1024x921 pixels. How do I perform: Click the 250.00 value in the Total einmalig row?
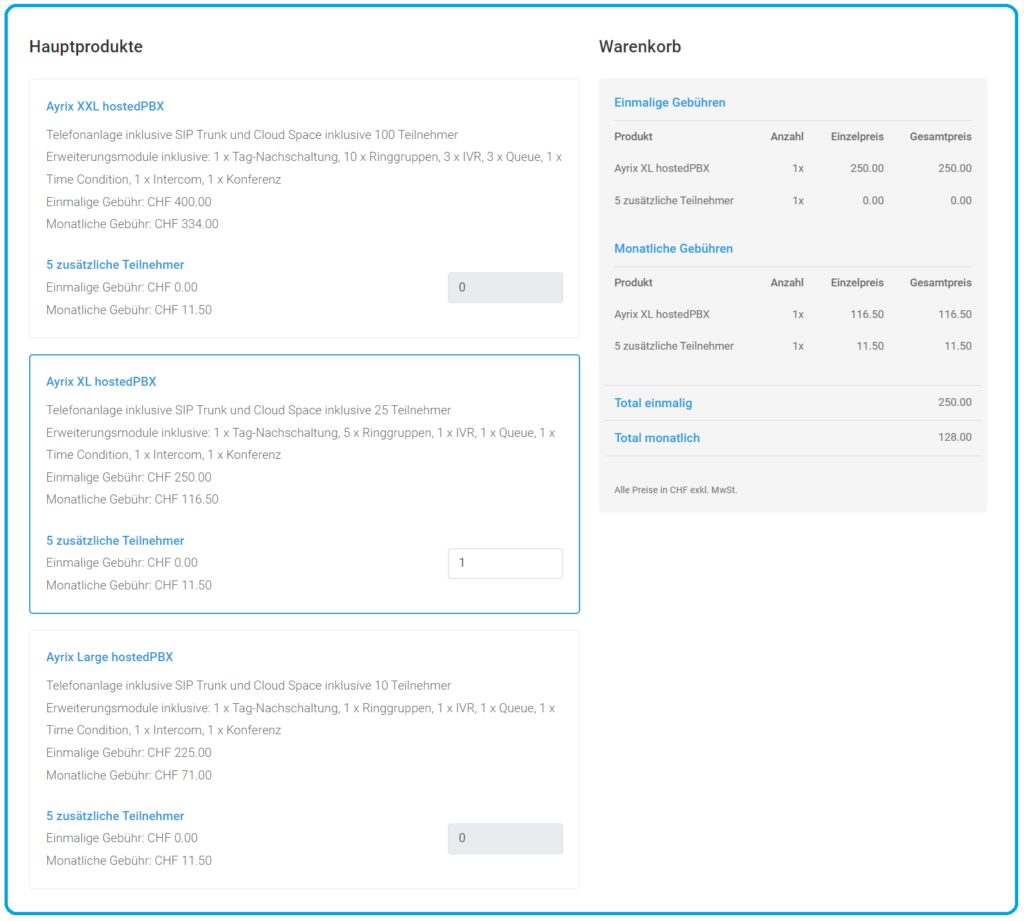[x=955, y=402]
